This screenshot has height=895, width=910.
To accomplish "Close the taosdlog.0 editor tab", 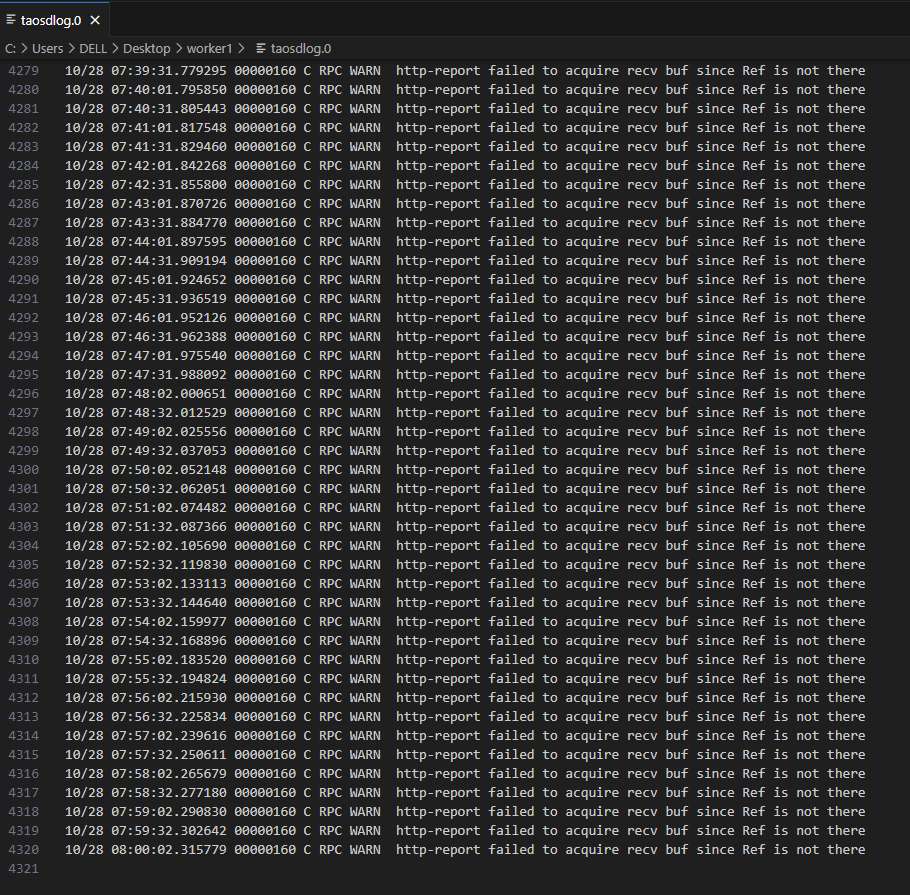I will coord(95,20).
